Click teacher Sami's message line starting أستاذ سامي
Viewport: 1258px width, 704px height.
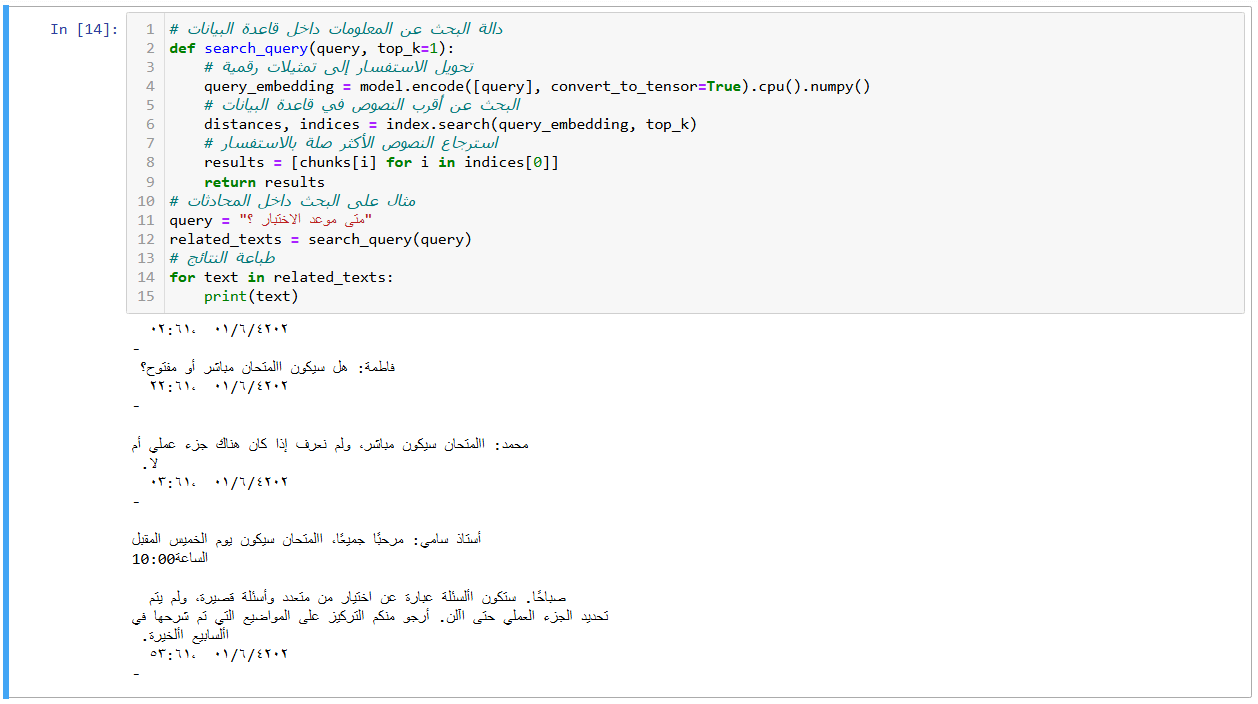306,539
